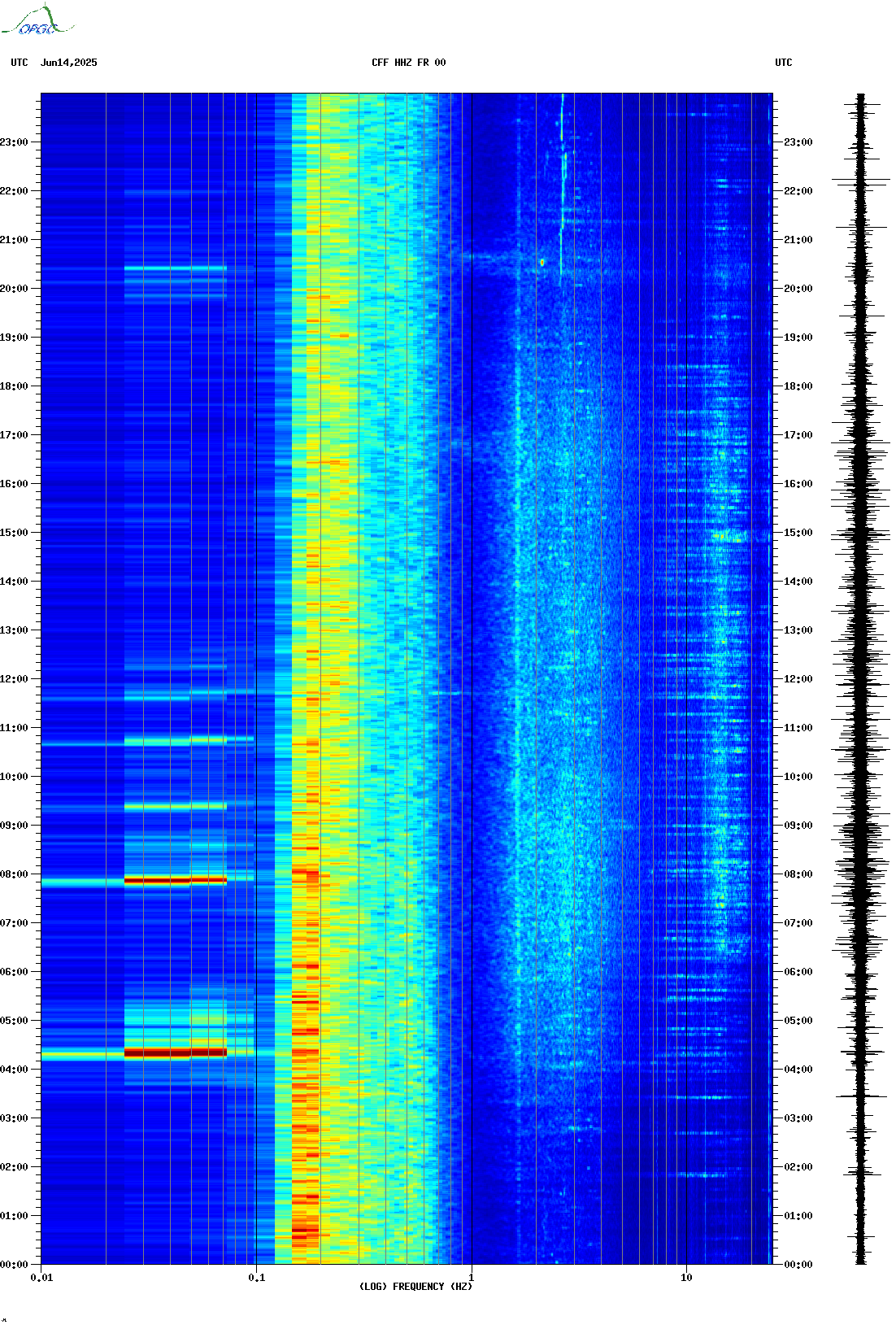Click the right axis '02:00' time label
896x1329 pixels.
point(798,1167)
